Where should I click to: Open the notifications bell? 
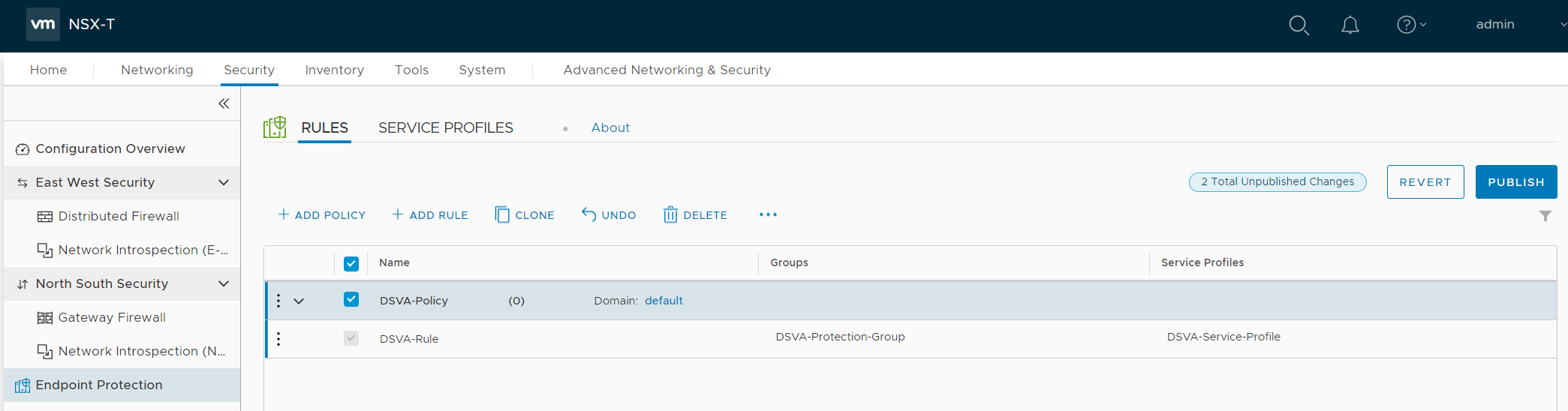[x=1350, y=25]
